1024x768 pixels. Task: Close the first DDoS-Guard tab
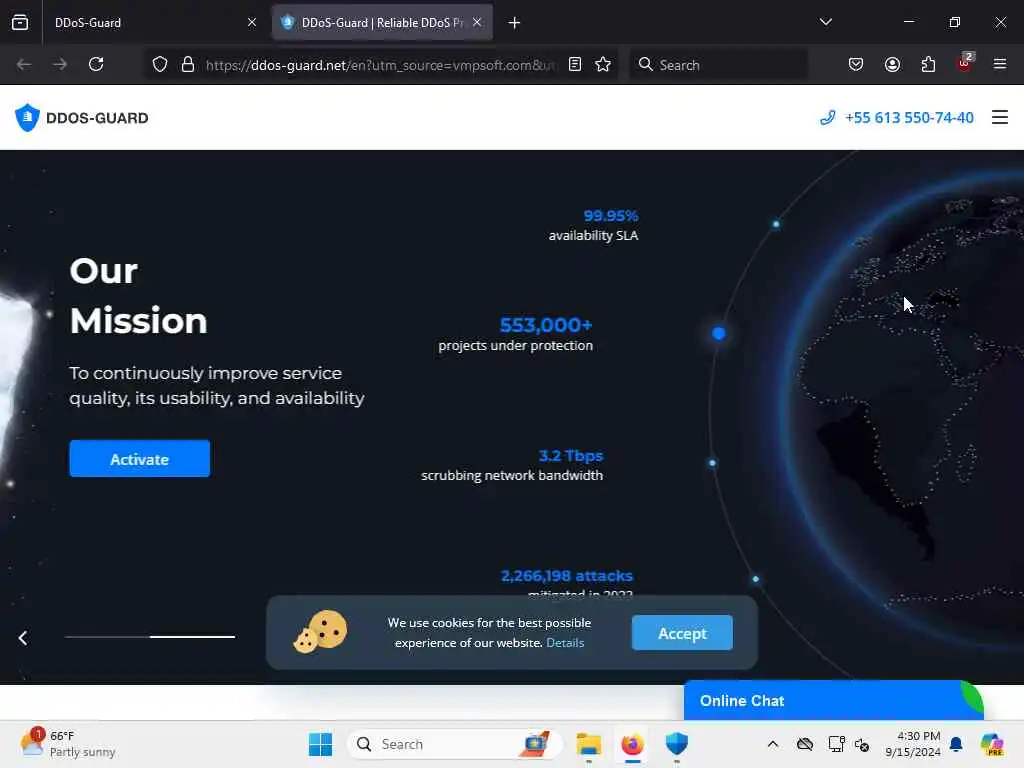coord(251,22)
